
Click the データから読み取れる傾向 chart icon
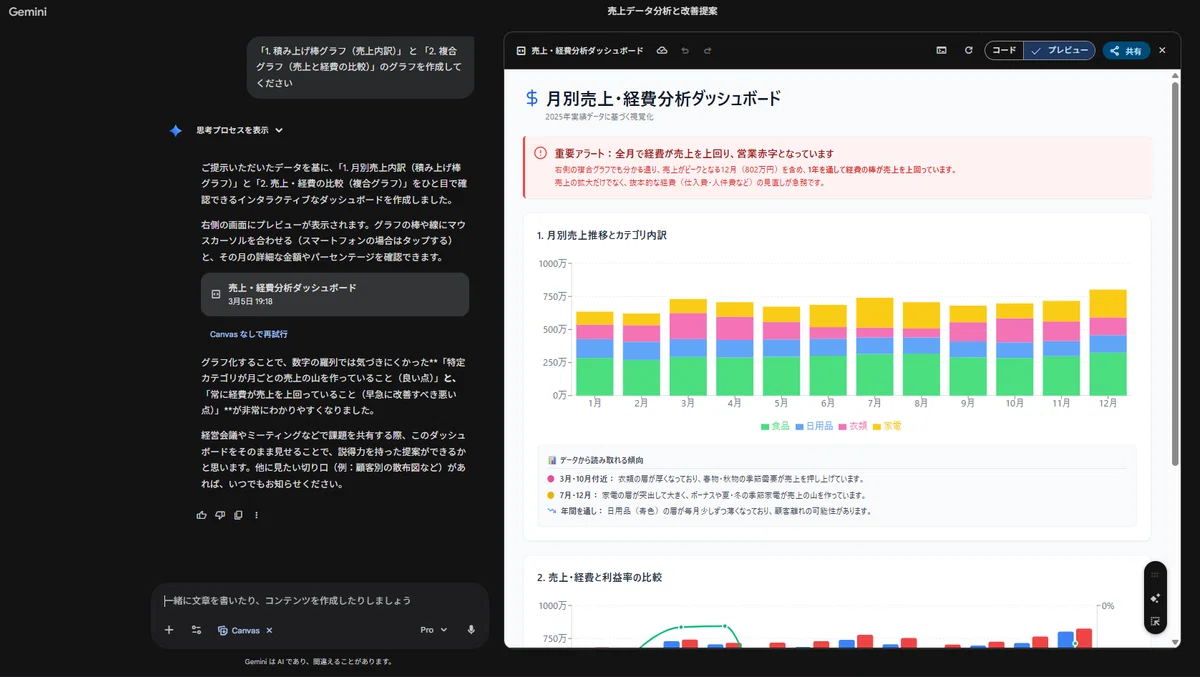(552, 460)
